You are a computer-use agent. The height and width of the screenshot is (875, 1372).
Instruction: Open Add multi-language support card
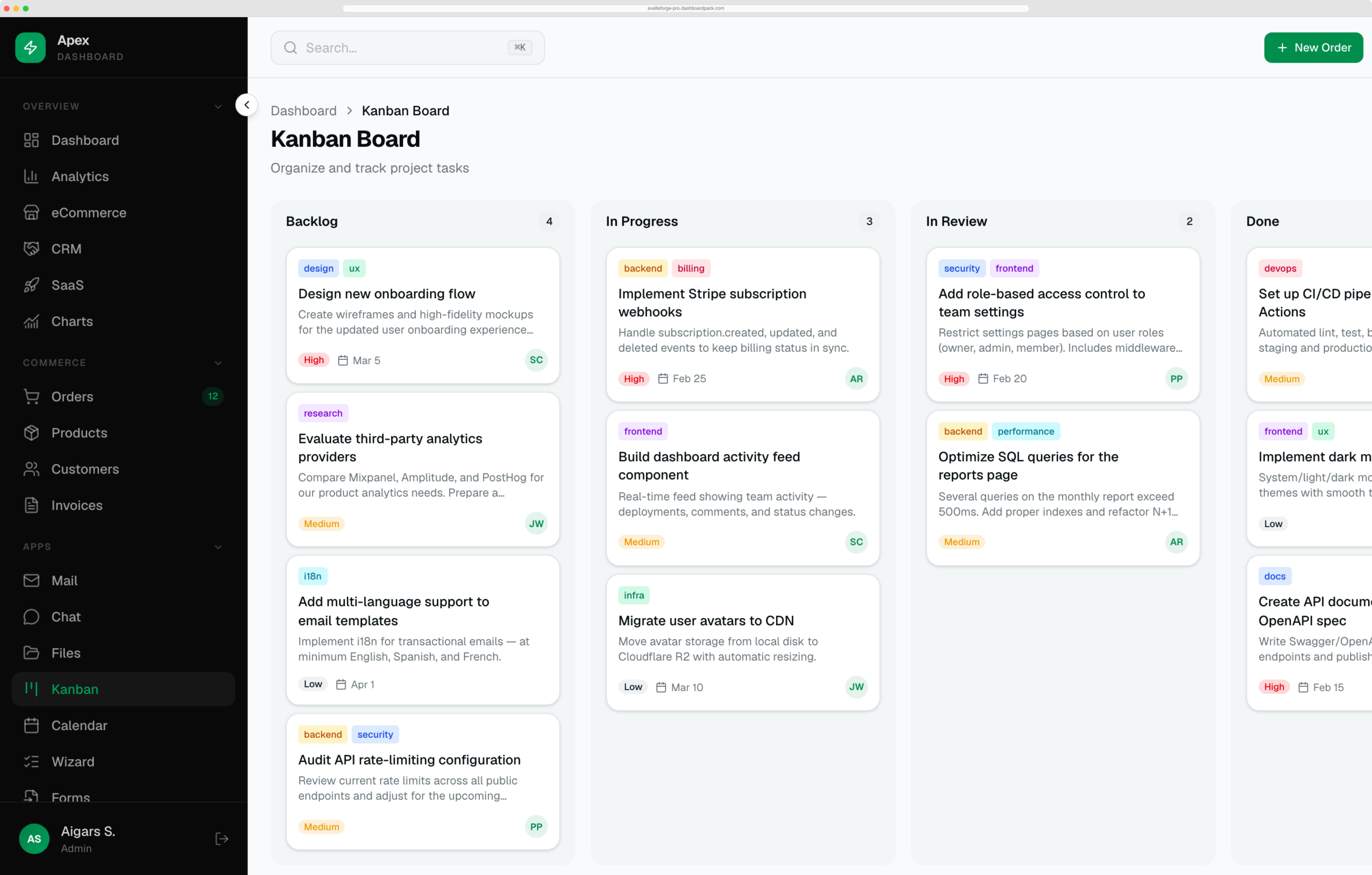423,630
